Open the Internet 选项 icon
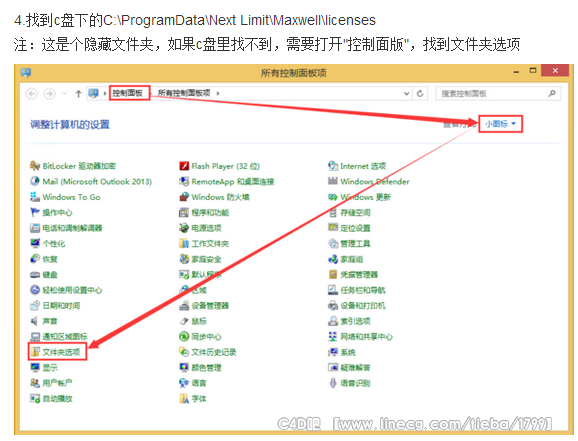578x441 pixels. 333,166
